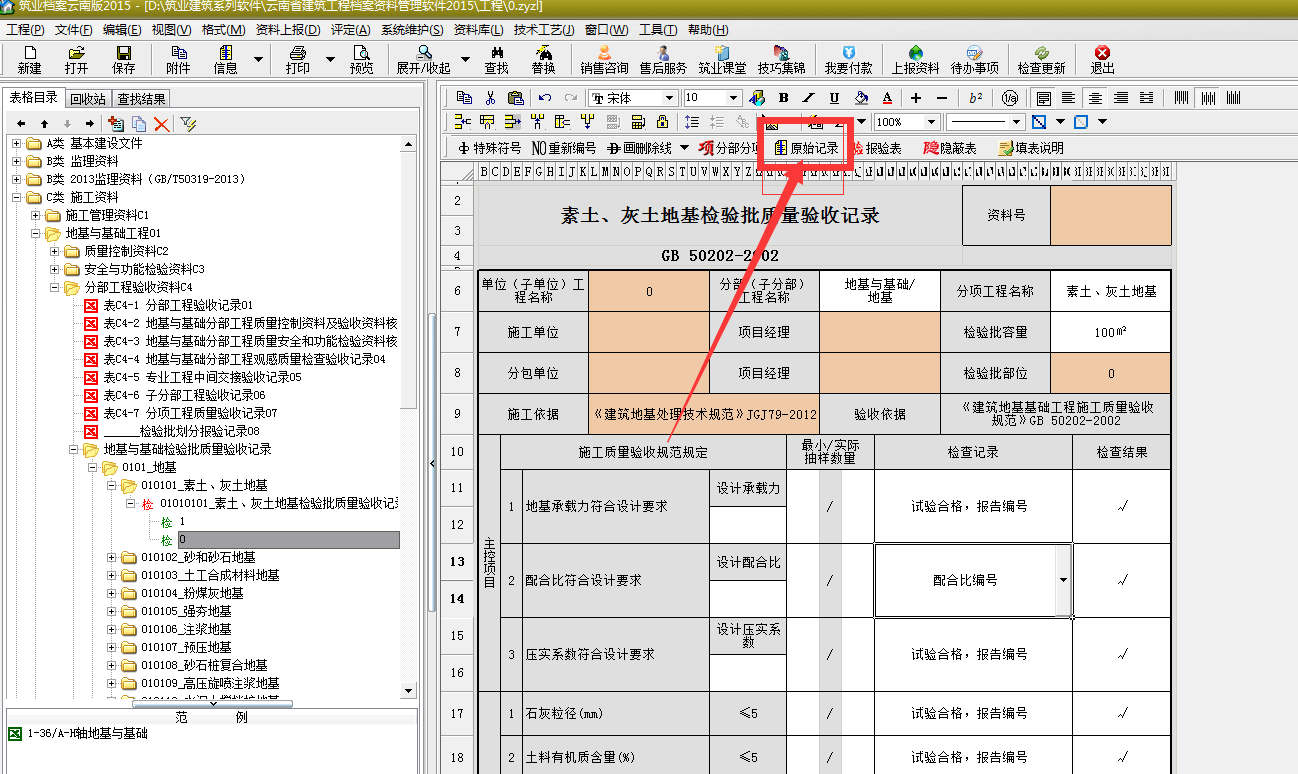Expand the A类 基本建设文件 tree node
The width and height of the screenshot is (1298, 774).
(17, 143)
